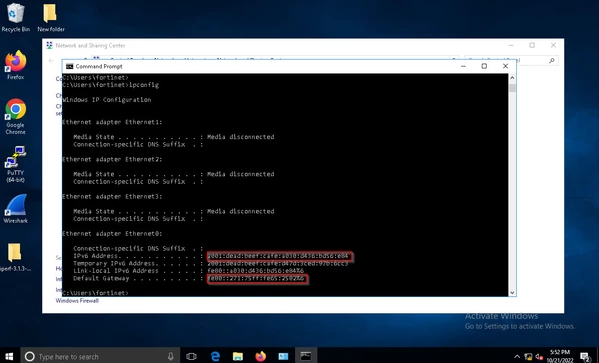The height and width of the screenshot is (363, 599).
Task: Click the Command Prompt scrollbar thumb
Action: (x=512, y=88)
